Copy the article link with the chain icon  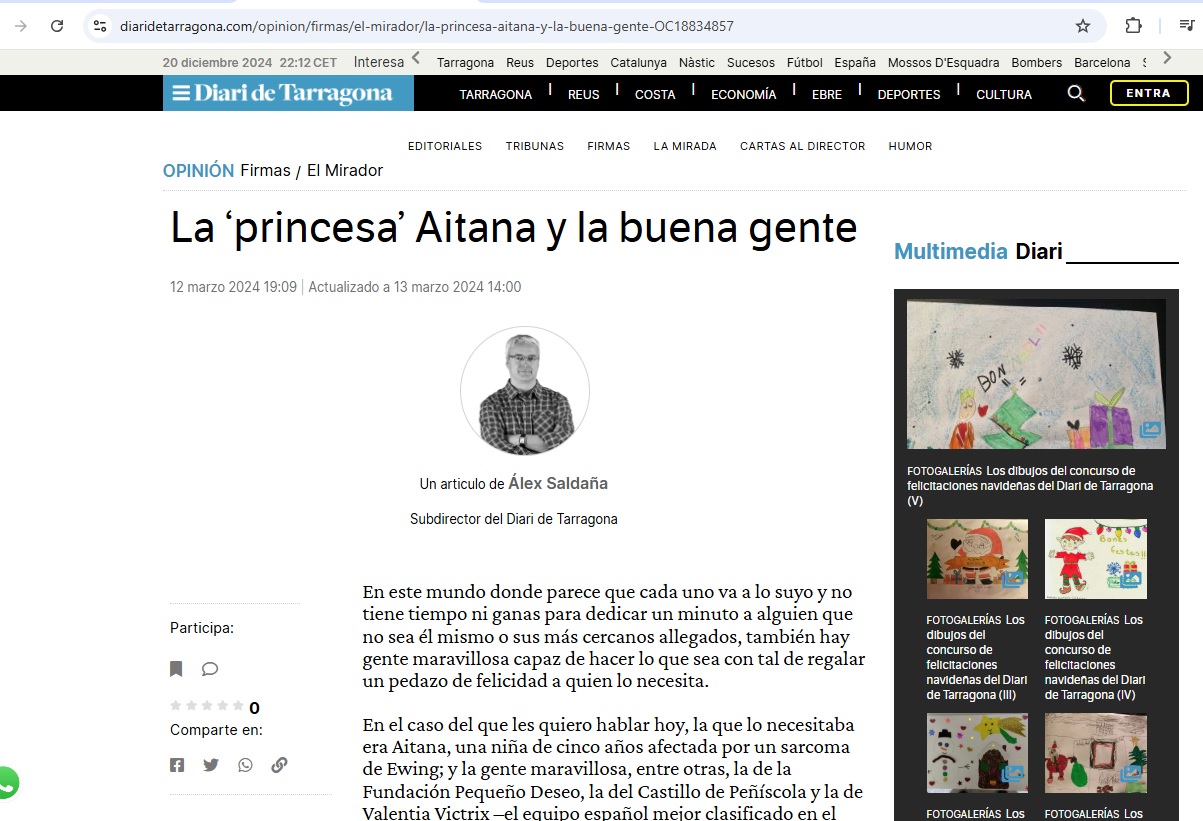(279, 765)
